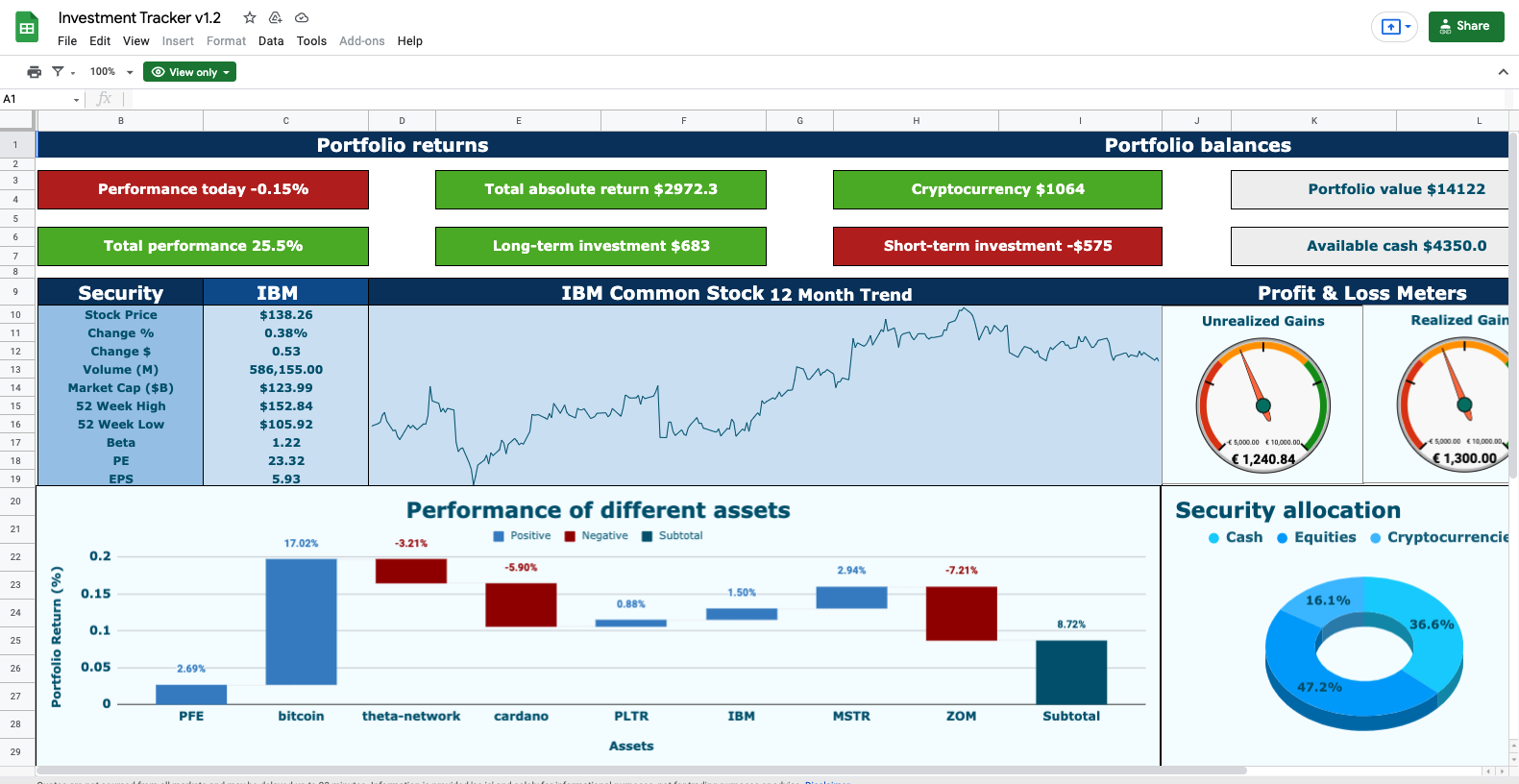Select column K header
Viewport: 1519px width, 784px height.
(x=1314, y=121)
